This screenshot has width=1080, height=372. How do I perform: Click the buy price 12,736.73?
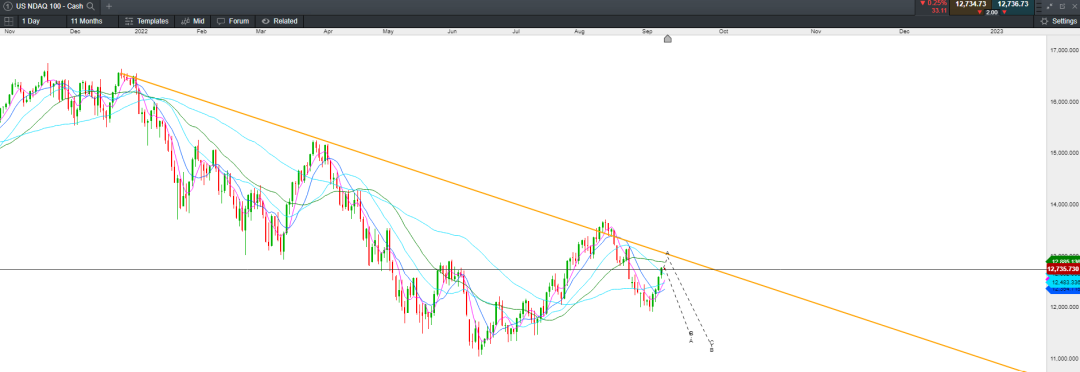point(1012,4)
